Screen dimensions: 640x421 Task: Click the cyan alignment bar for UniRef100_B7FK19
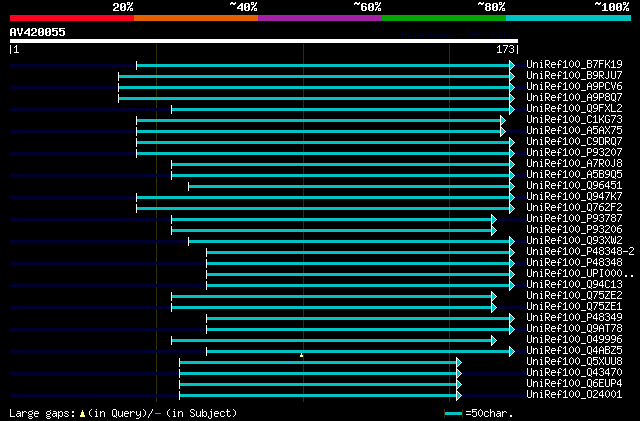pyautogui.click(x=323, y=65)
